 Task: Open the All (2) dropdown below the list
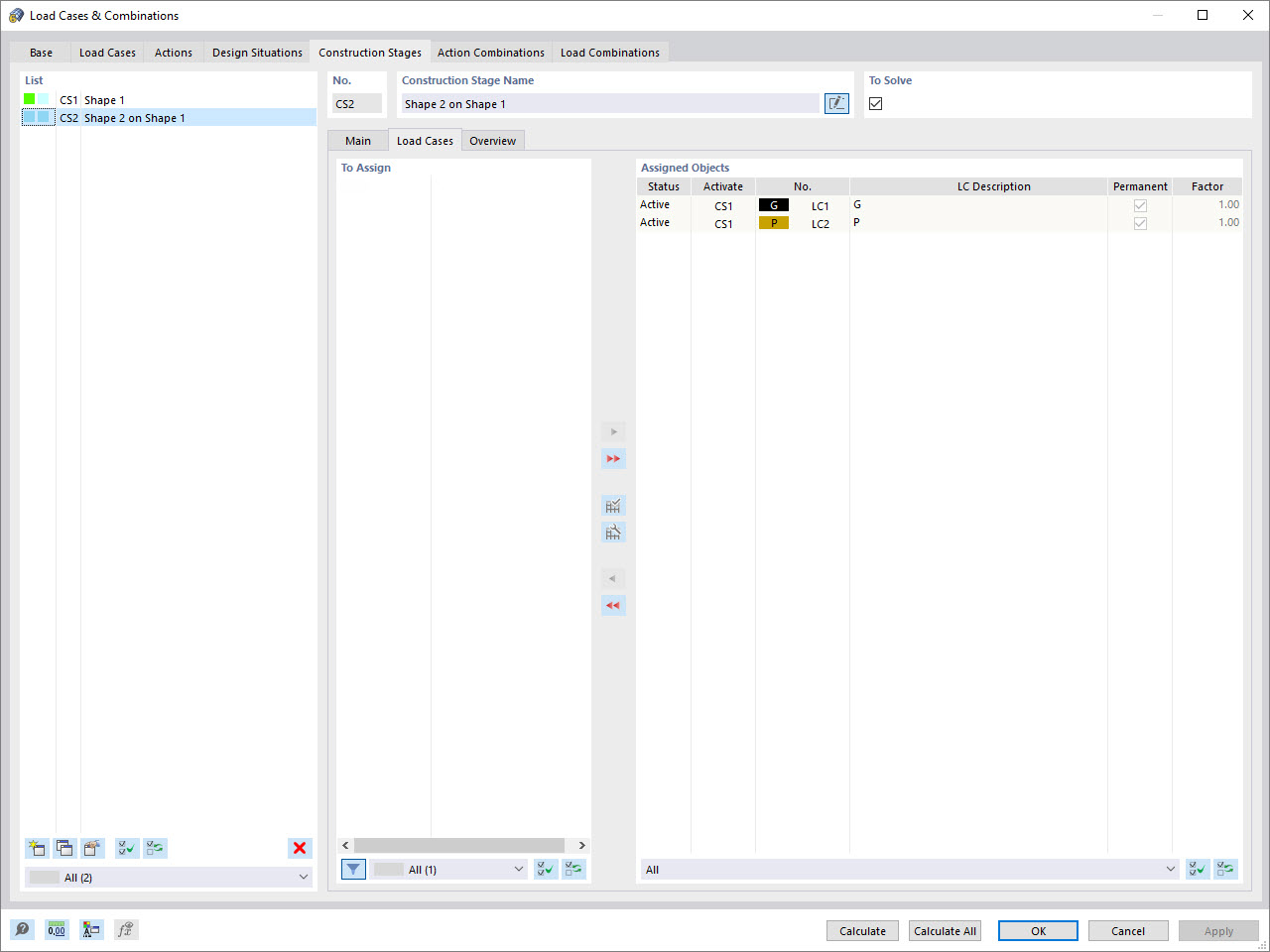167,877
